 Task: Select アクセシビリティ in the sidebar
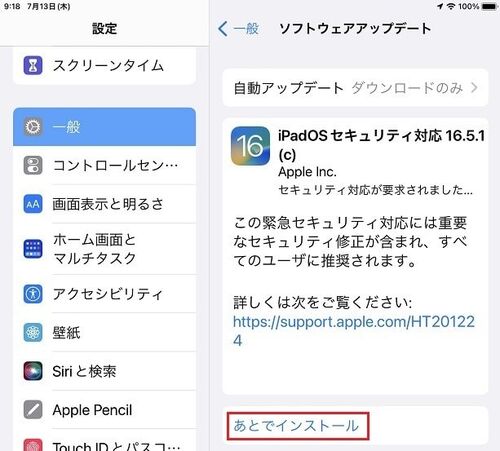click(104, 294)
